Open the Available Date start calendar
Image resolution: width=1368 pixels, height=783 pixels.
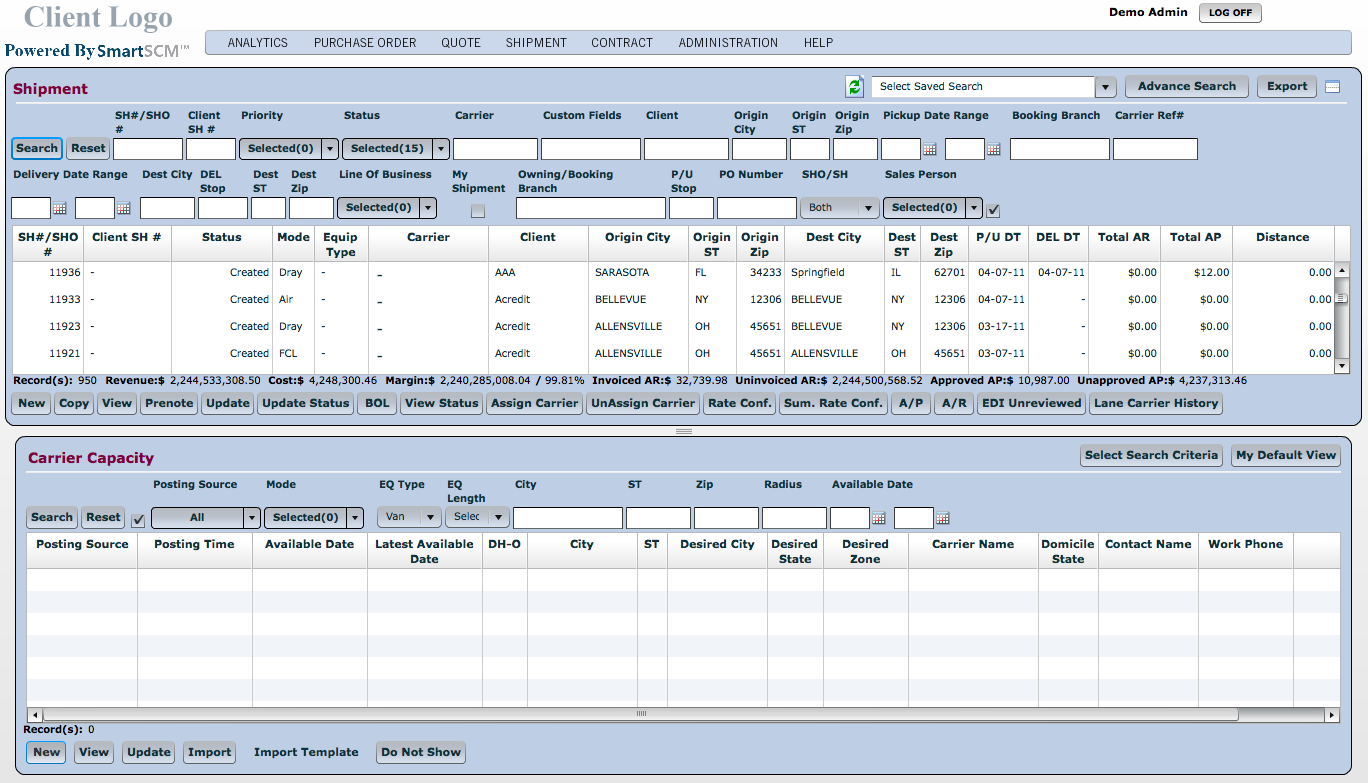coord(878,519)
